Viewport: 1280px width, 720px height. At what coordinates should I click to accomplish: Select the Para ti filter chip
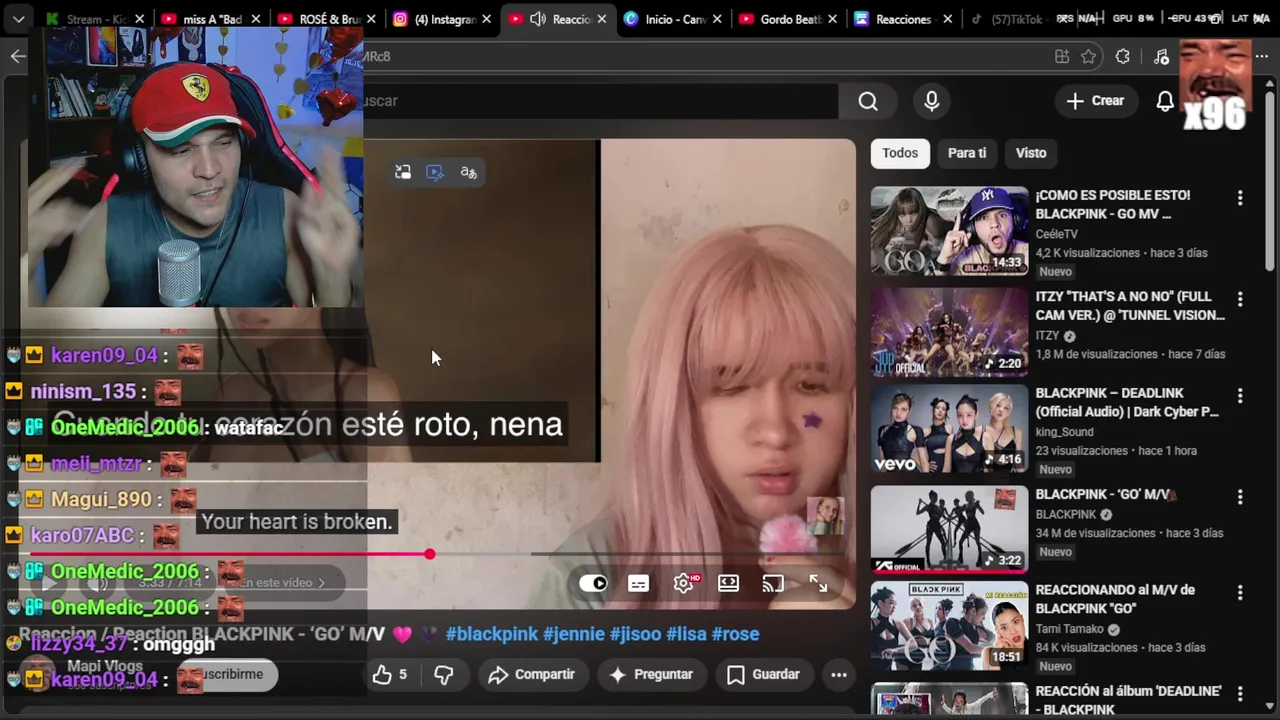(967, 153)
